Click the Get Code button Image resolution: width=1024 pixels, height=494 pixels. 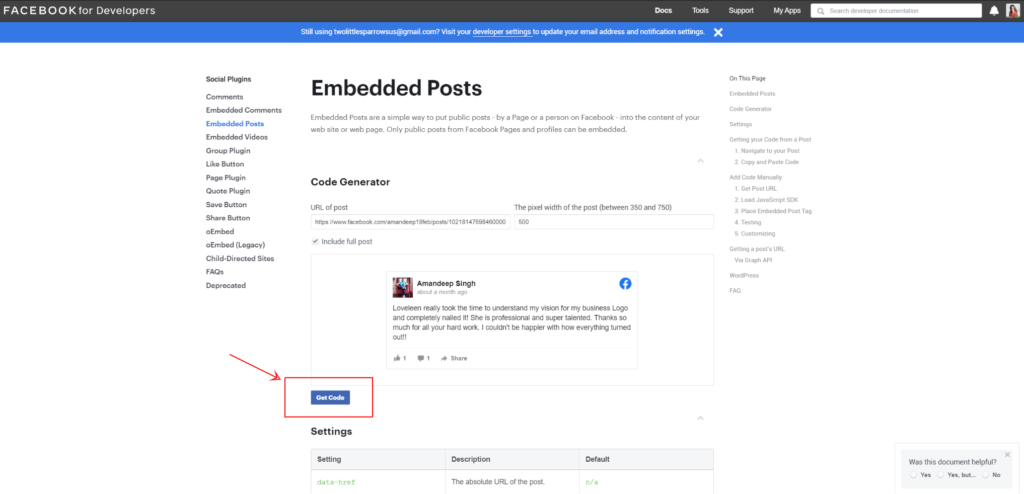click(x=330, y=397)
